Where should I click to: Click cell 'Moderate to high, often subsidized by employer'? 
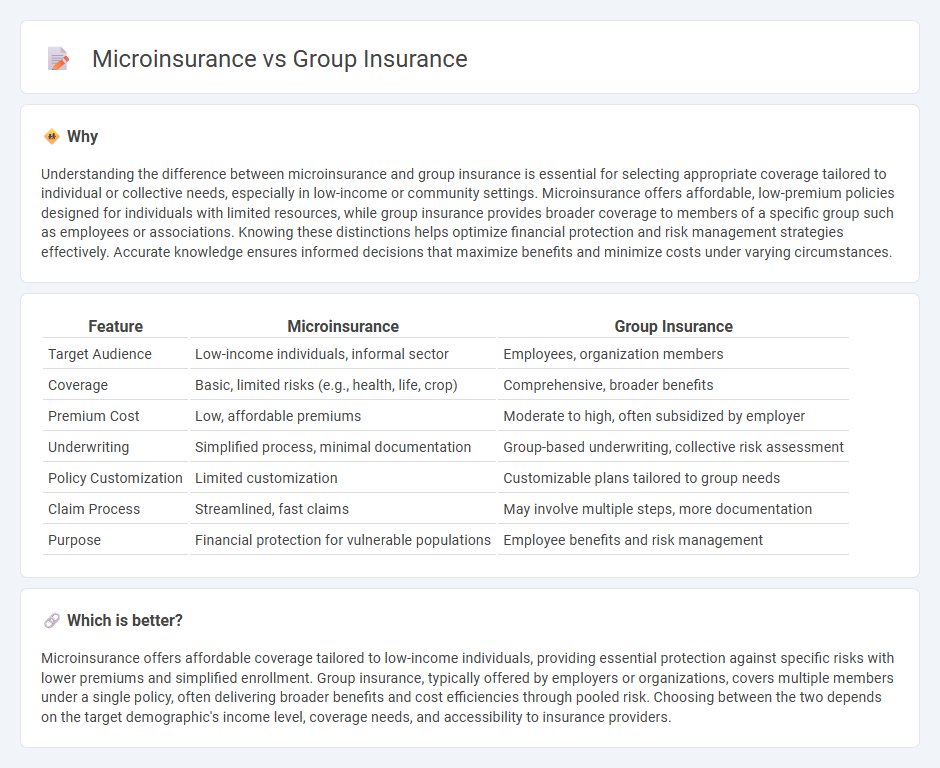tap(673, 416)
